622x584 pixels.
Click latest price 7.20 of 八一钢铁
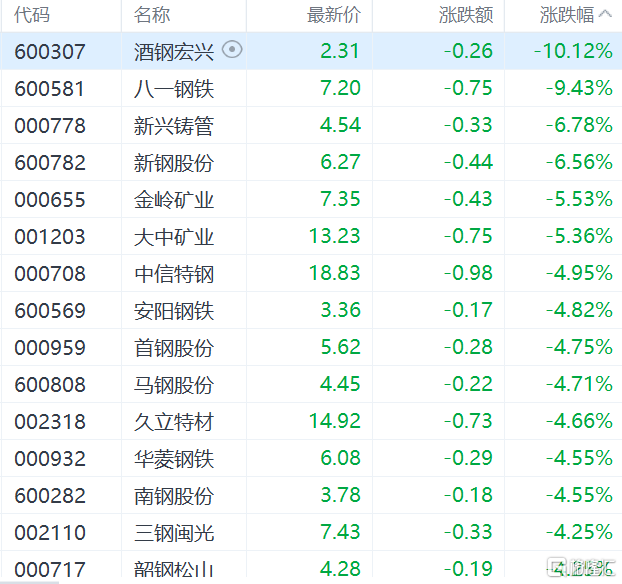pos(340,88)
